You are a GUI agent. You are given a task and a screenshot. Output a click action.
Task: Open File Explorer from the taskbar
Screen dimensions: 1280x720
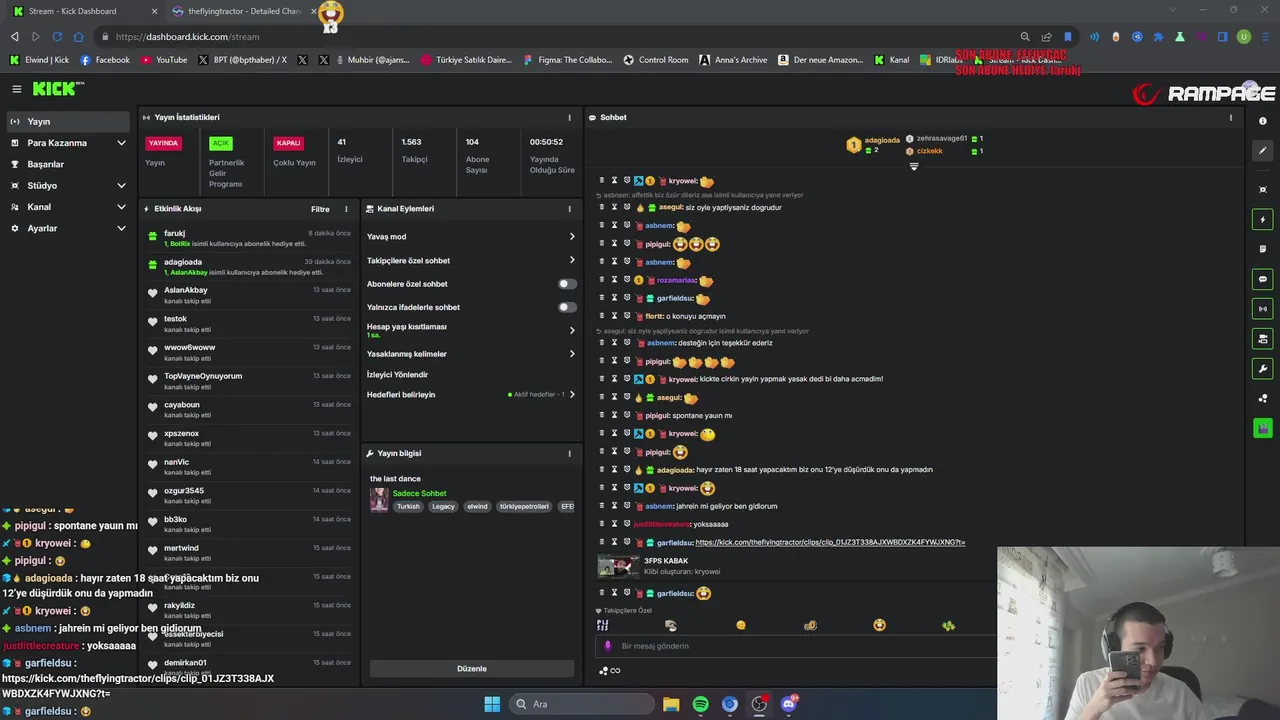pyautogui.click(x=671, y=704)
